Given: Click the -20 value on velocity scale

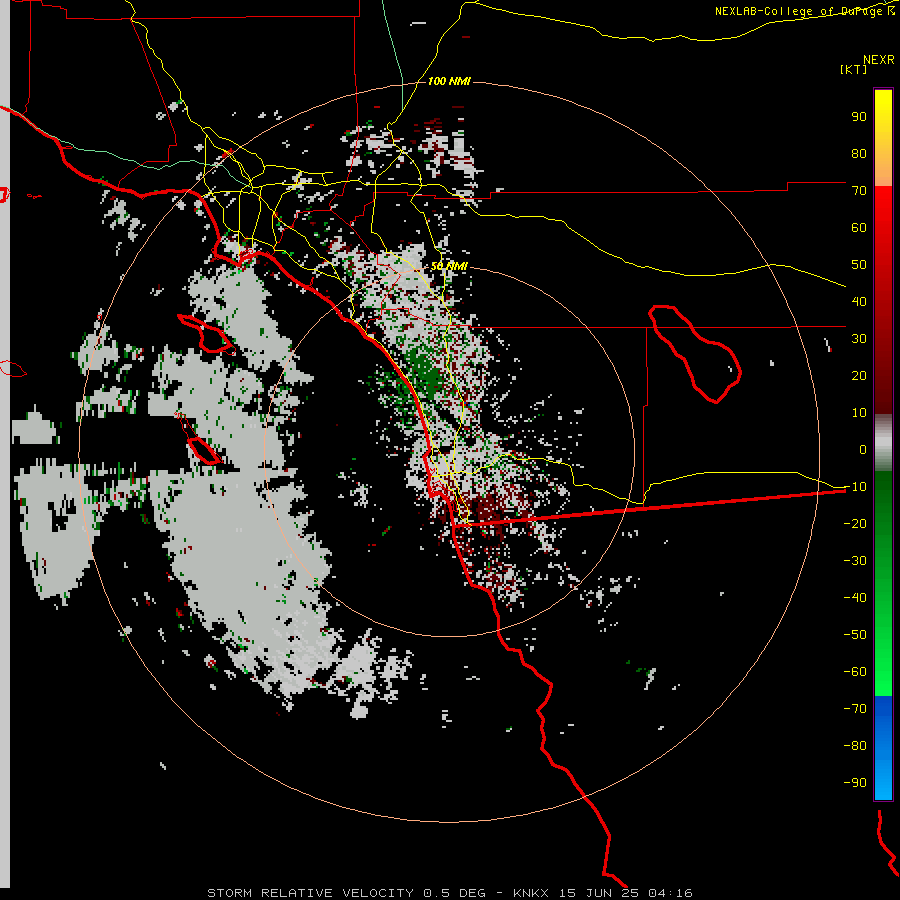Looking at the screenshot, I should (855, 523).
